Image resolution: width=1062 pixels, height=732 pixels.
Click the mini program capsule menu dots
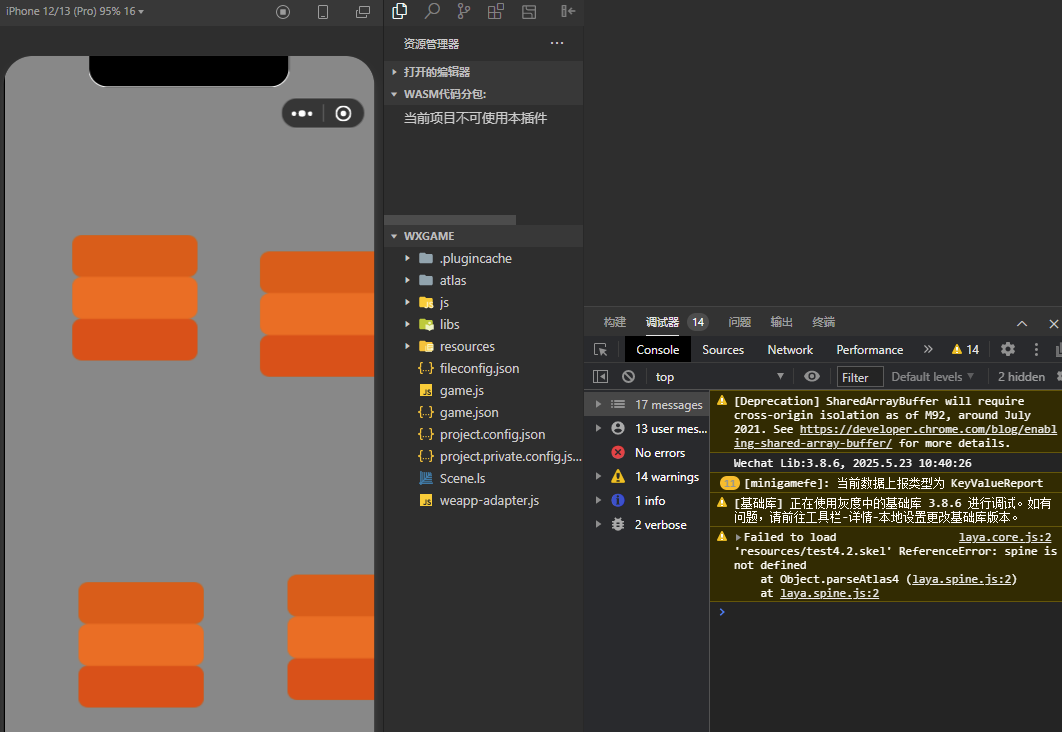point(302,114)
